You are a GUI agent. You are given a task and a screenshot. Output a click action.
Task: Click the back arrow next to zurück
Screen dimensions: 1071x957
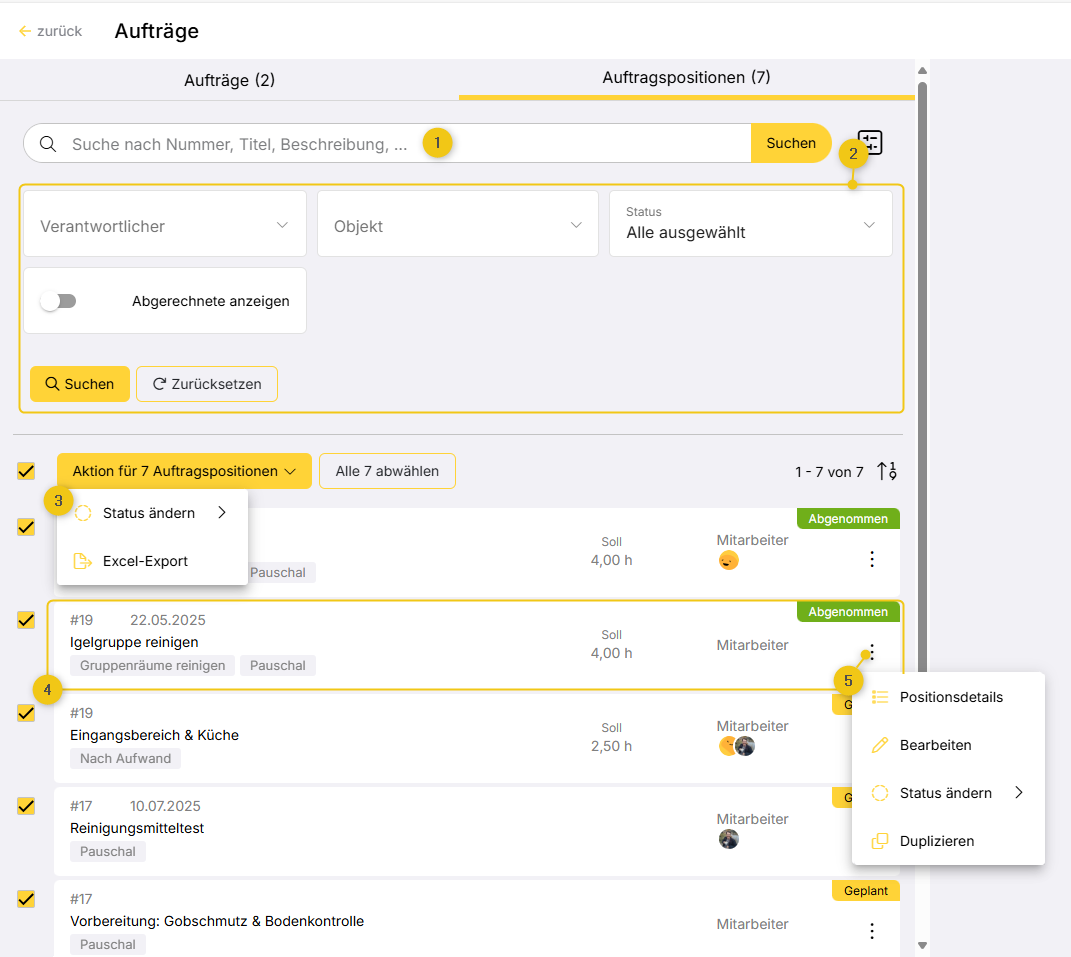25,31
